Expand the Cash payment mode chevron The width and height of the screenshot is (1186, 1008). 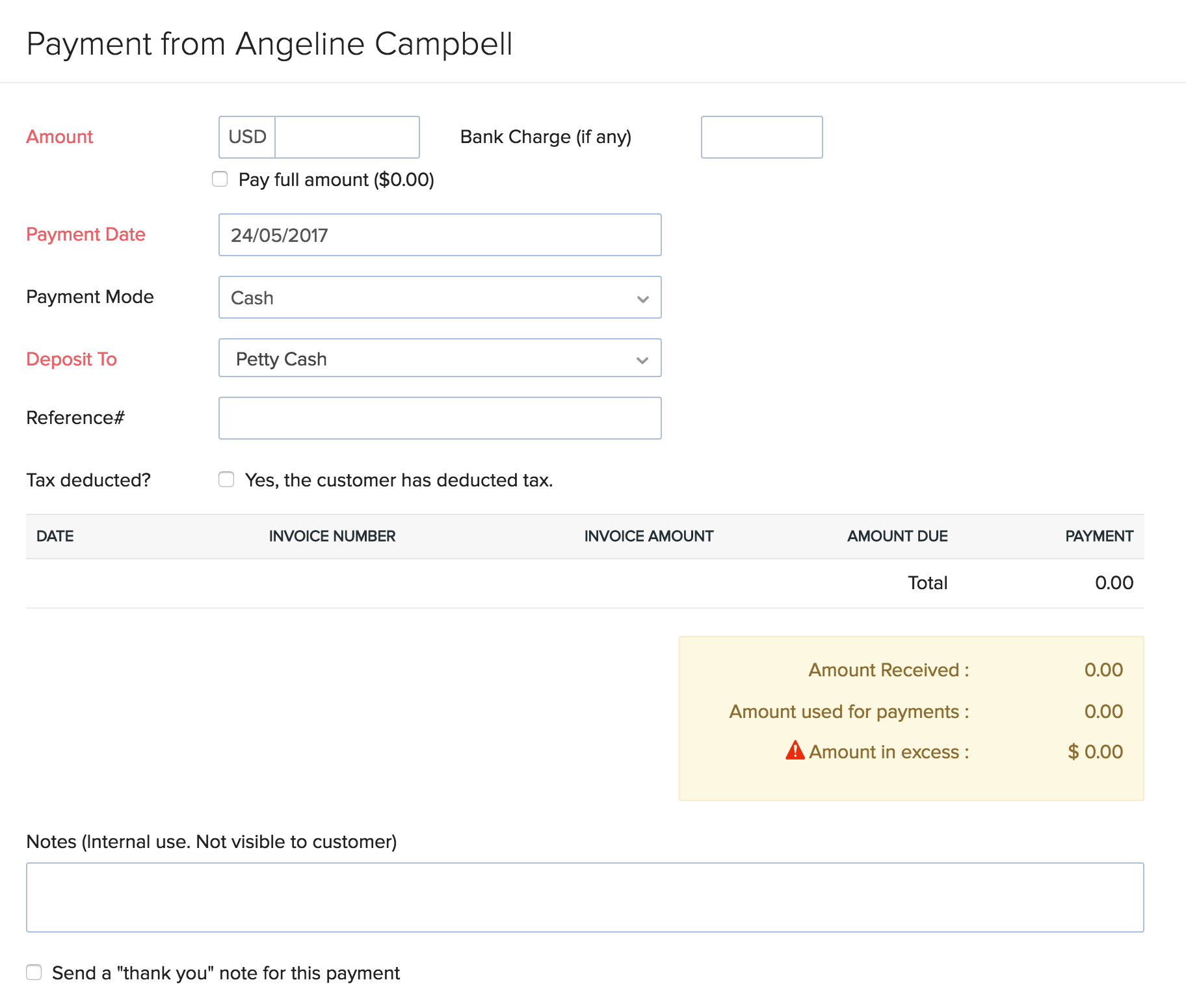tap(641, 298)
